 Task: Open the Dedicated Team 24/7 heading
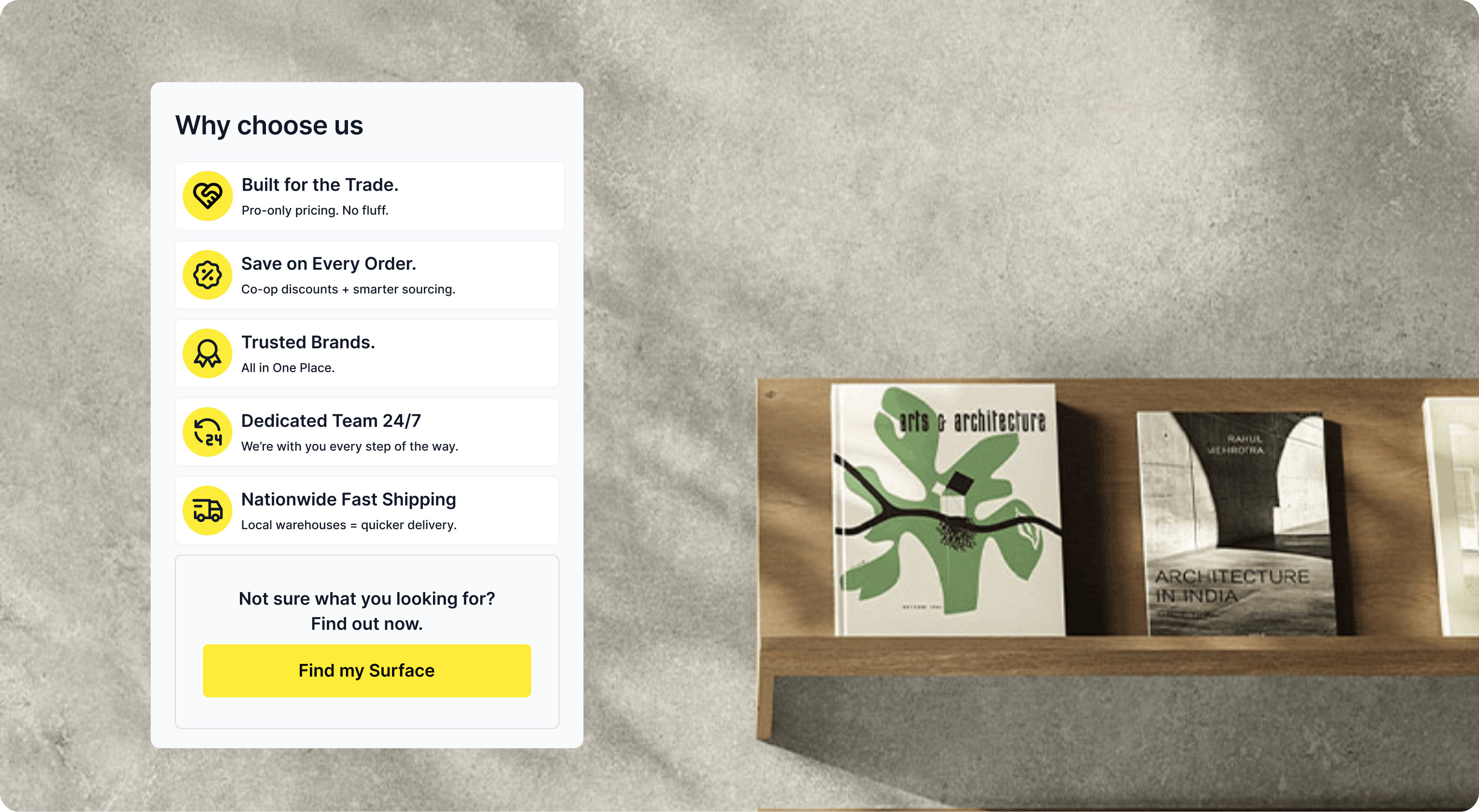click(x=331, y=421)
